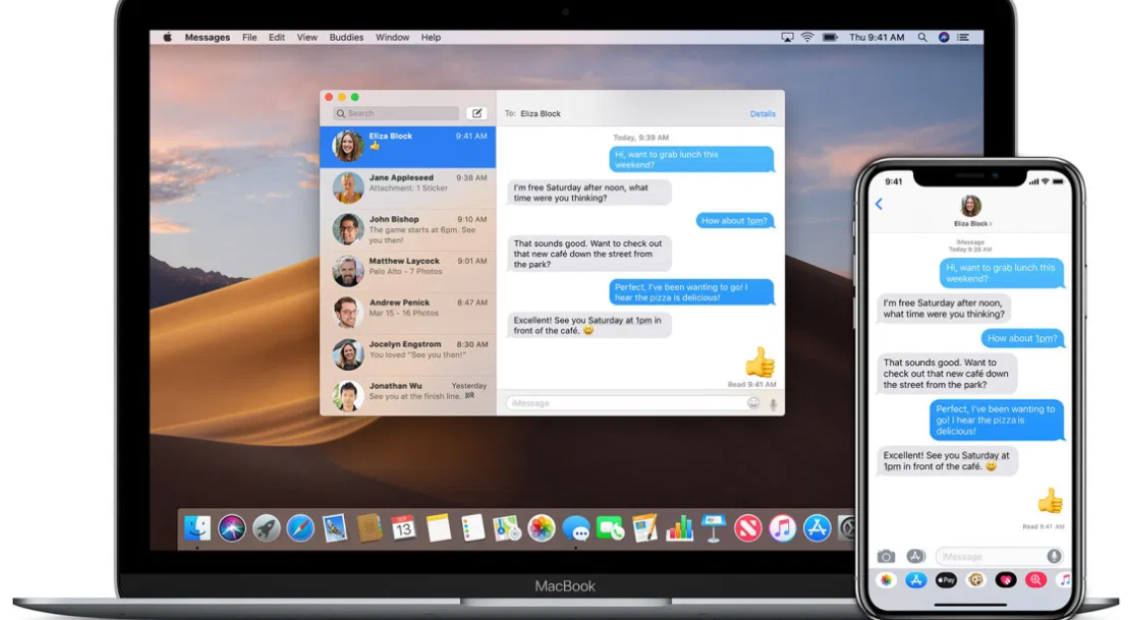
Task: Open Spotlight search in menu bar
Action: point(922,37)
